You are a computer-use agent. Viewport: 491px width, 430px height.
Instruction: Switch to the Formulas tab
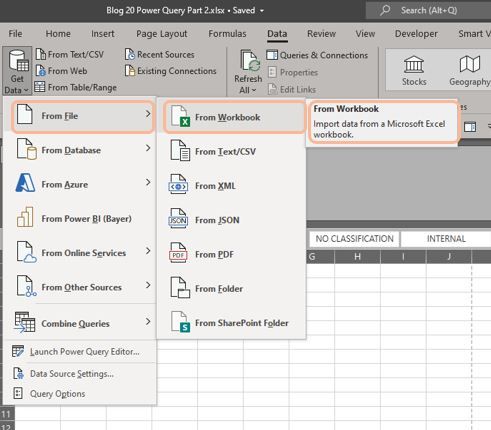227,34
